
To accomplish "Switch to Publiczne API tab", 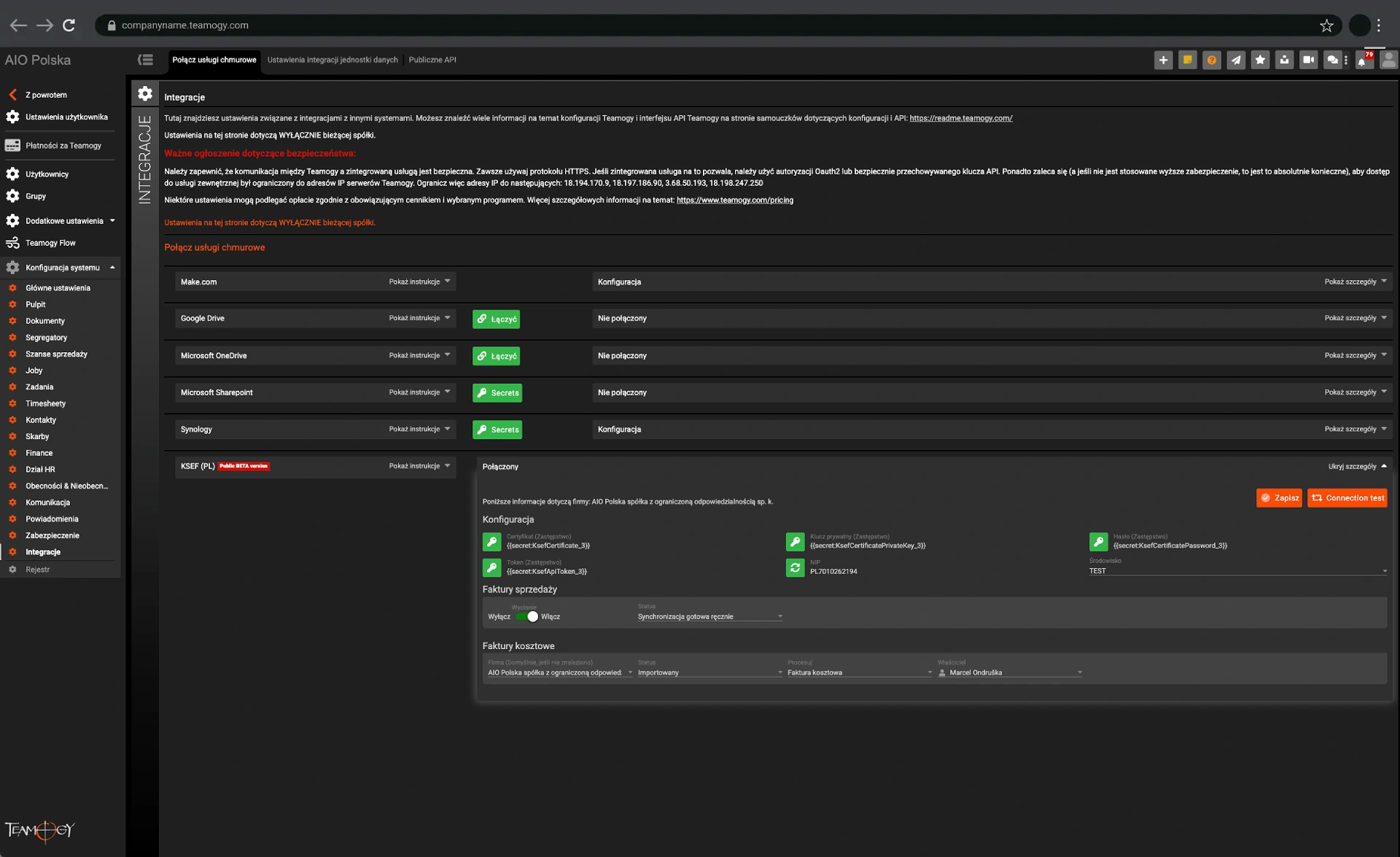I will [x=432, y=60].
